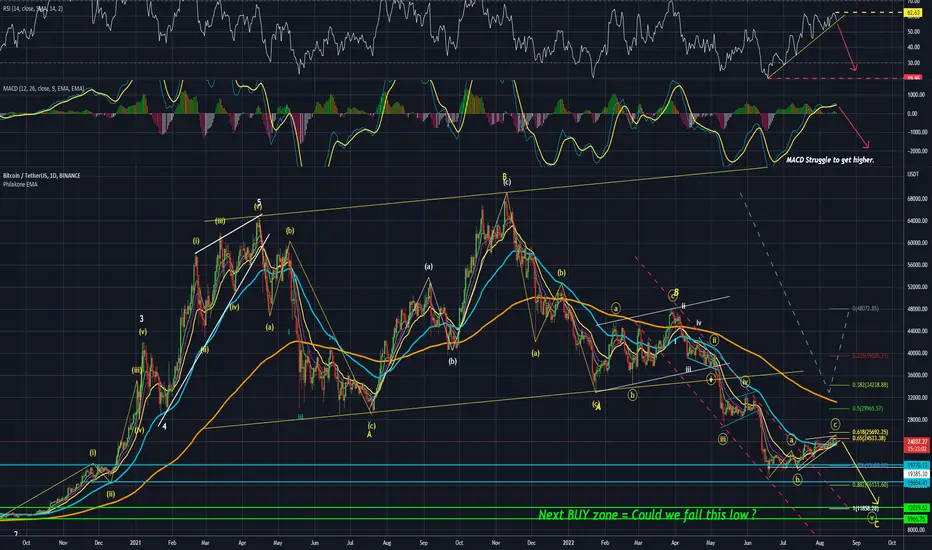932x550 pixels.
Task: Click the 8000.00 price axis label
Action: (915, 530)
